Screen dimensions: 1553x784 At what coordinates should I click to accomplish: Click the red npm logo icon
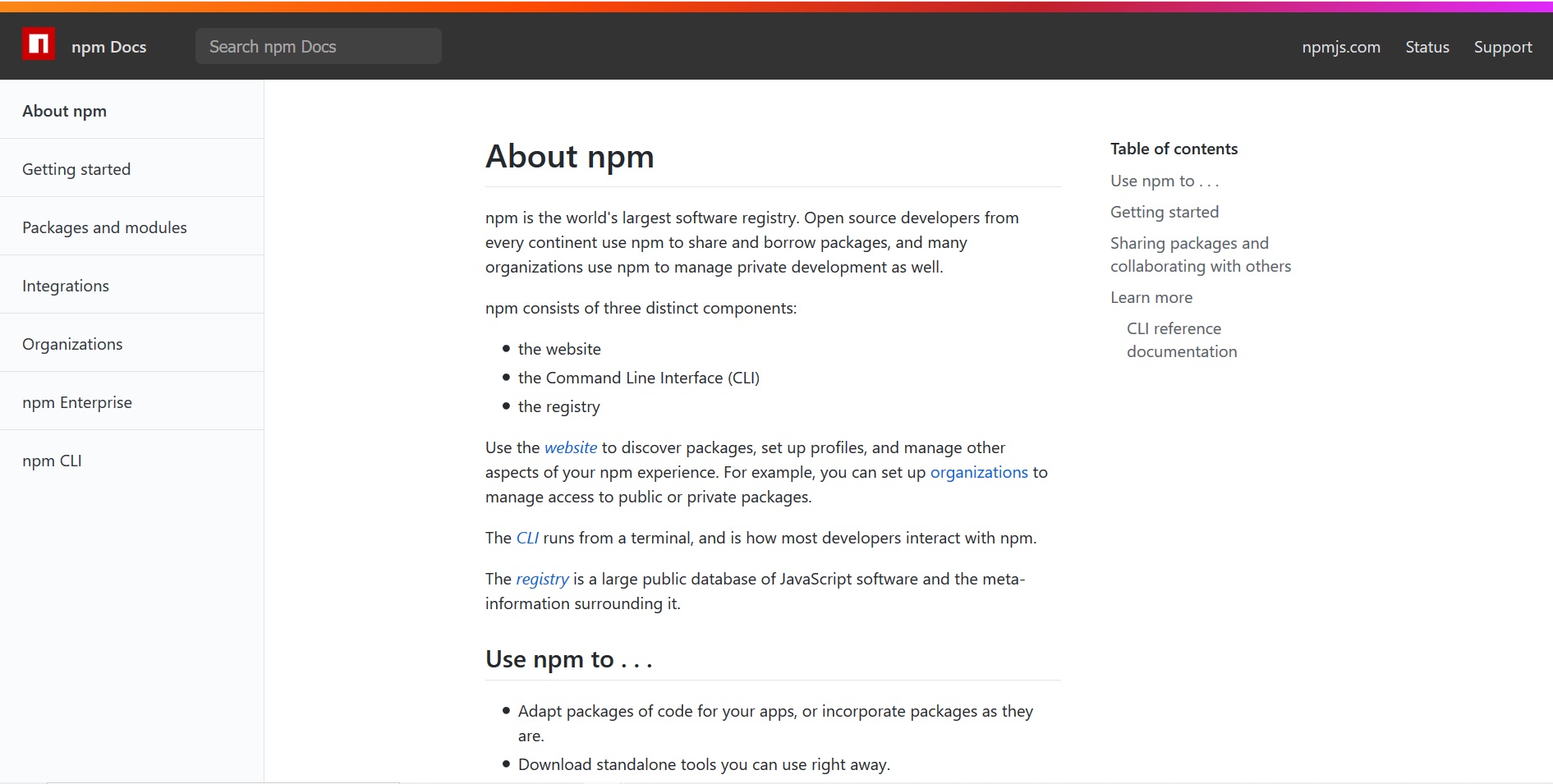point(39,44)
